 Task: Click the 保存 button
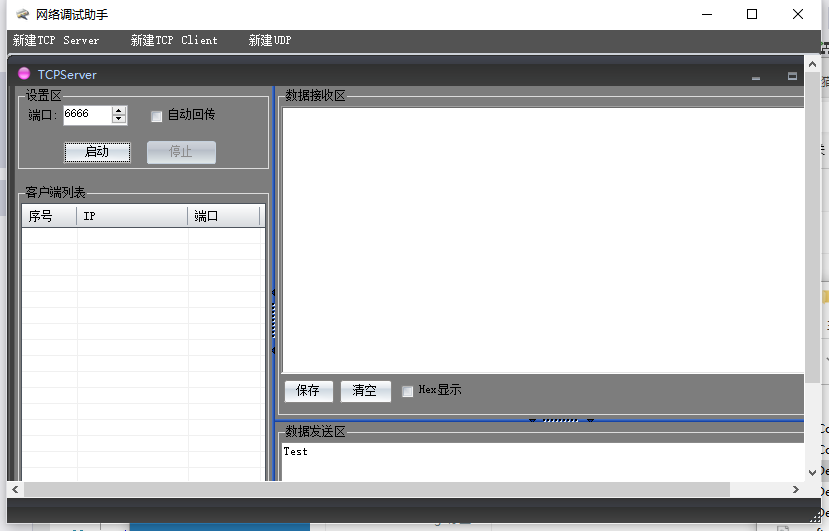click(308, 391)
